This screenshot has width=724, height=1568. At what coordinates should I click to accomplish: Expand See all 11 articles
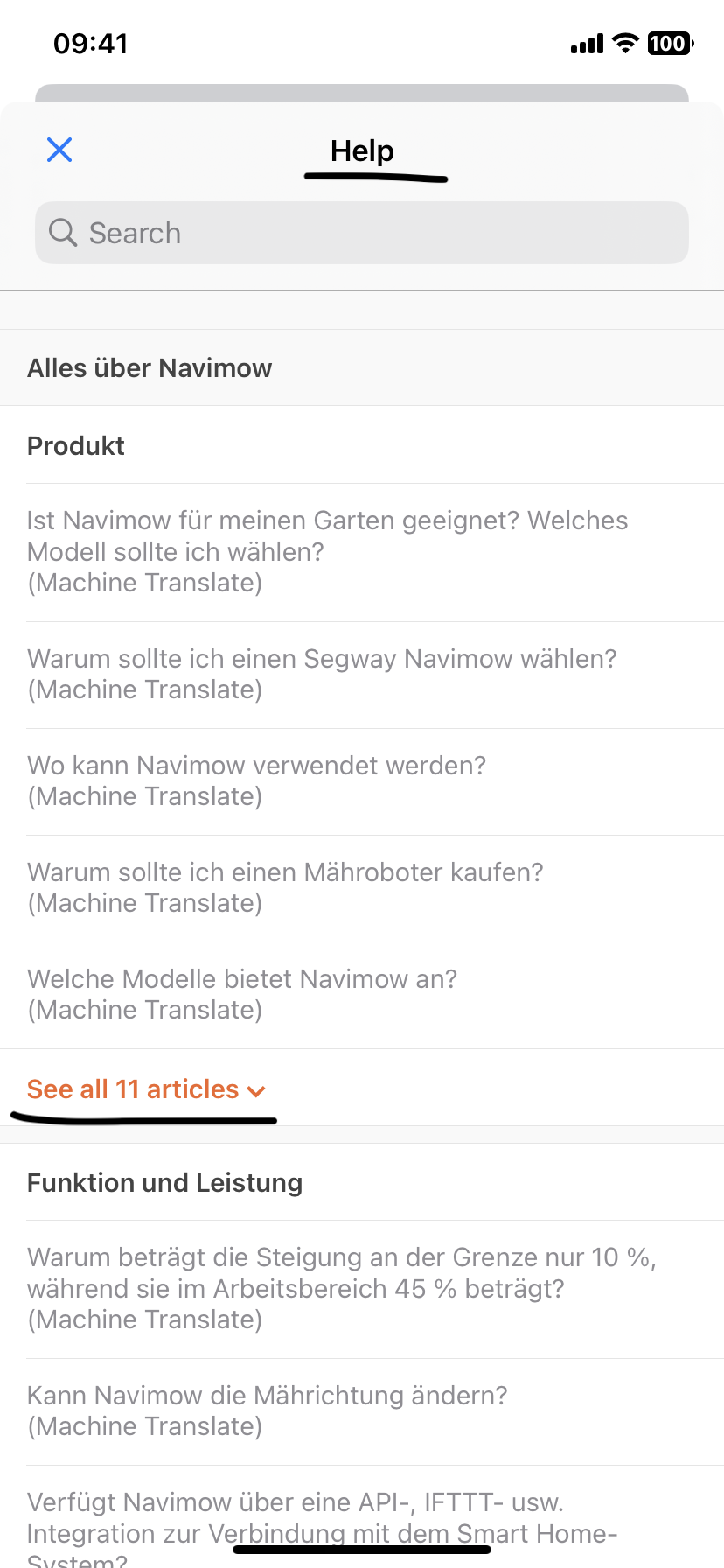(133, 1089)
